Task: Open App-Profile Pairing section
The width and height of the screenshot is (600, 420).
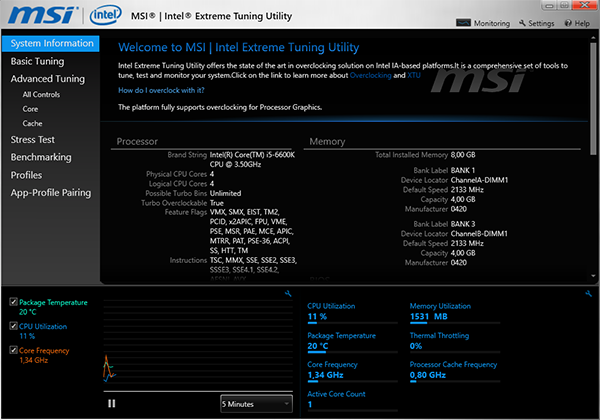Action: [51, 193]
